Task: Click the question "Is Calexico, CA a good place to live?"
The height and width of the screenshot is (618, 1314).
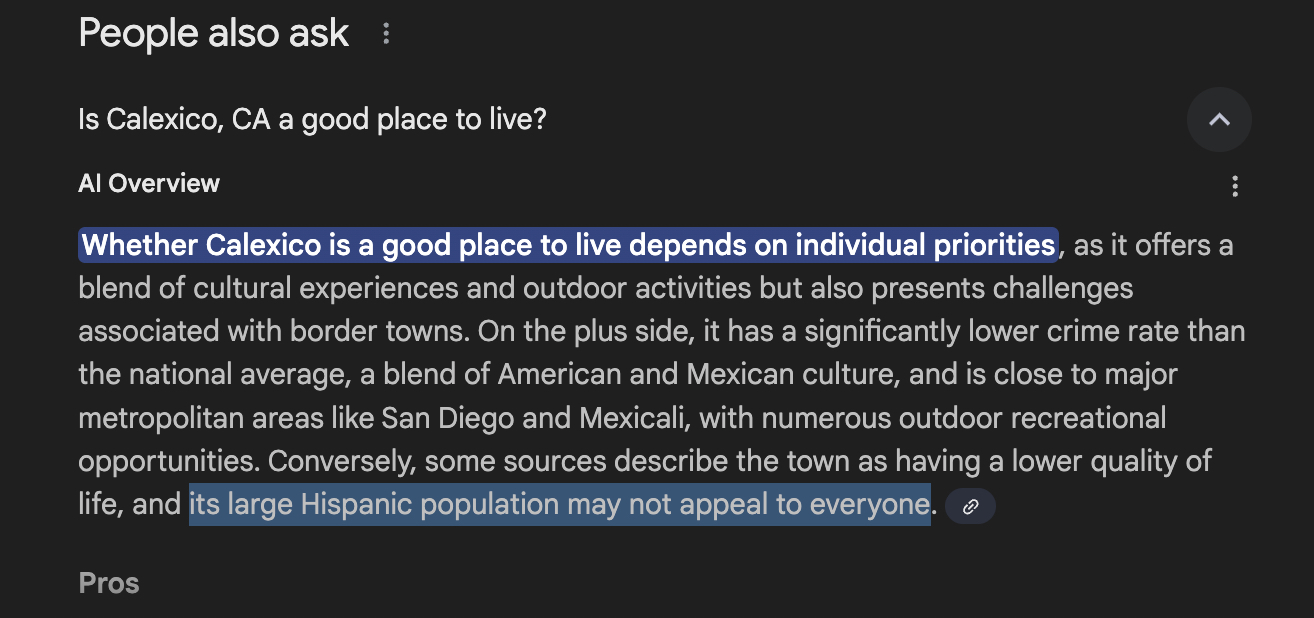Action: (x=312, y=120)
